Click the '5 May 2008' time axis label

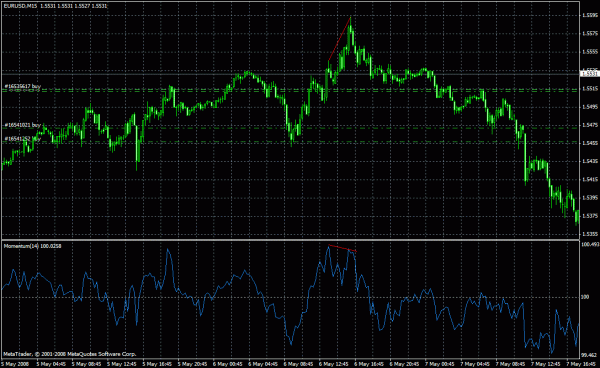tap(15, 364)
